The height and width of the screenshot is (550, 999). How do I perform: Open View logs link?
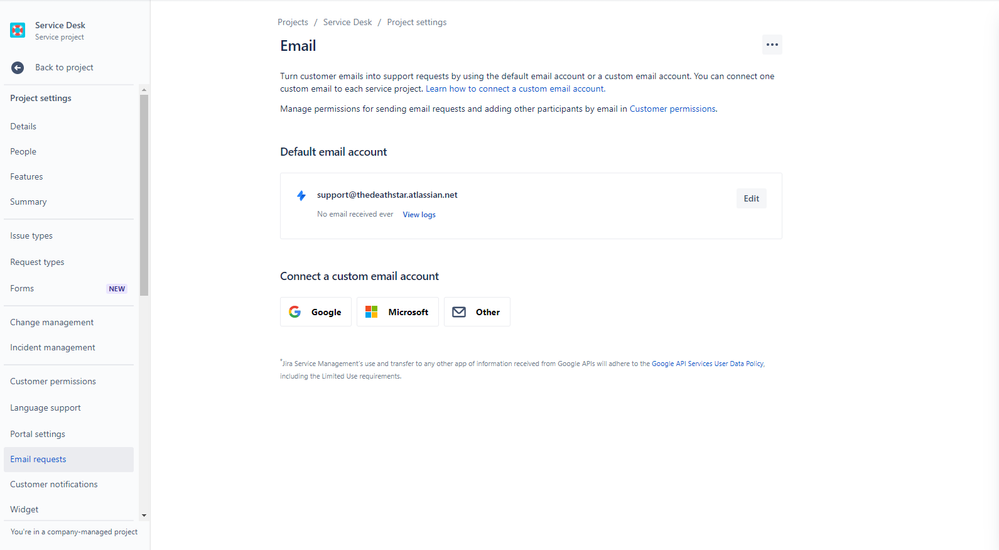pyautogui.click(x=419, y=215)
